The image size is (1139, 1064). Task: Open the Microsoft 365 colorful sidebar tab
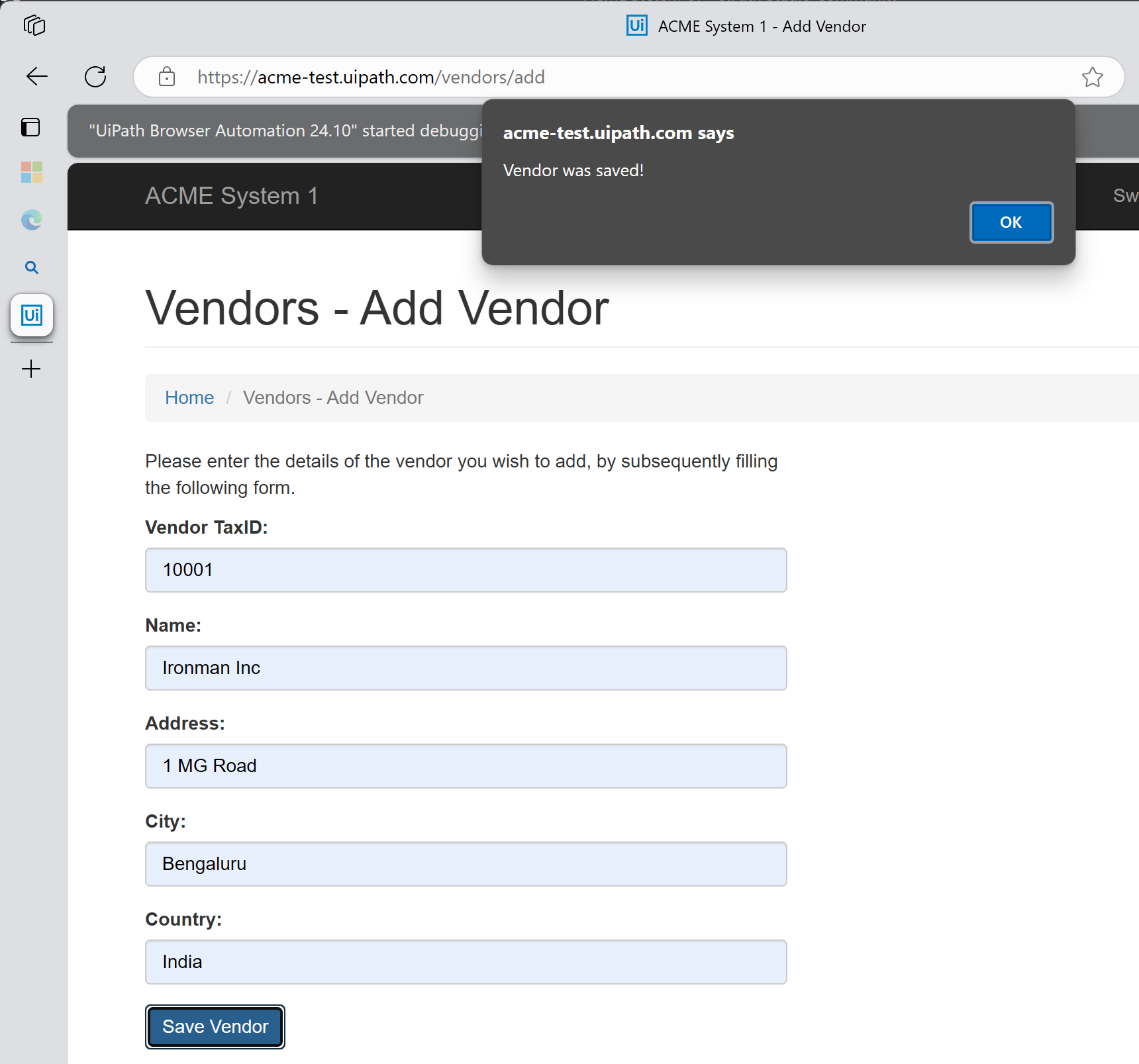[x=32, y=172]
